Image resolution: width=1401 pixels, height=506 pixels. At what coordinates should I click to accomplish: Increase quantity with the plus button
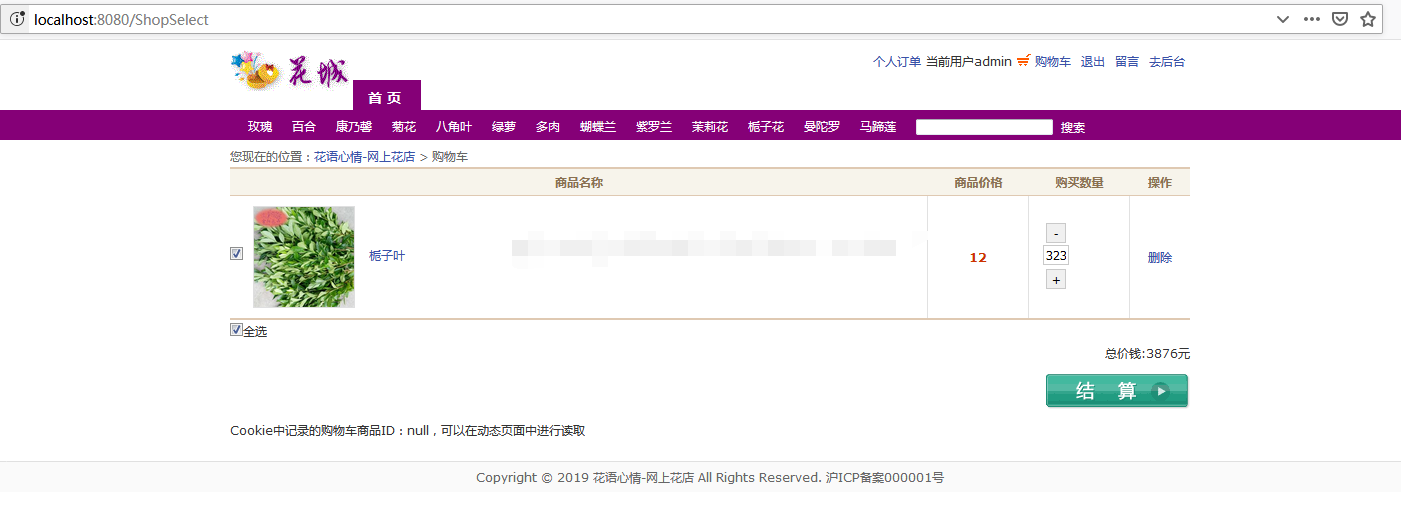pos(1056,280)
